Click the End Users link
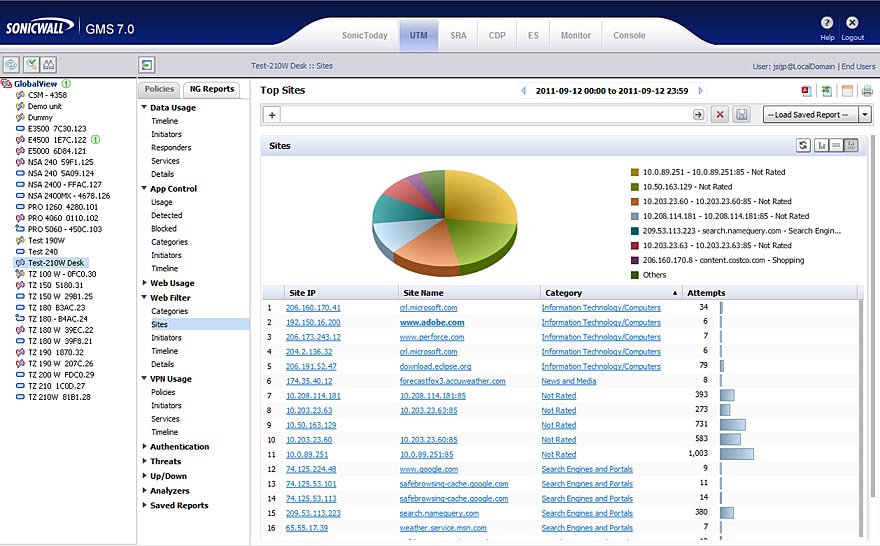This screenshot has height=546, width=880. click(x=858, y=66)
